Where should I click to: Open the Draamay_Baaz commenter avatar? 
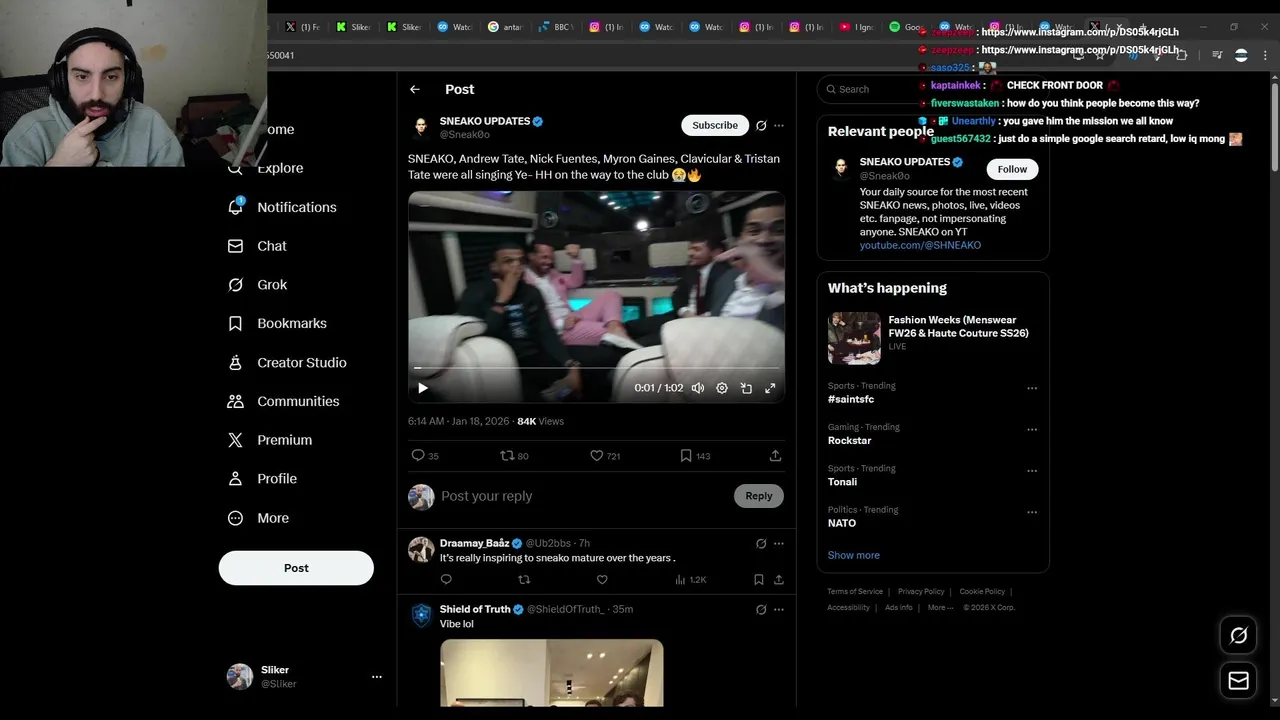point(421,549)
